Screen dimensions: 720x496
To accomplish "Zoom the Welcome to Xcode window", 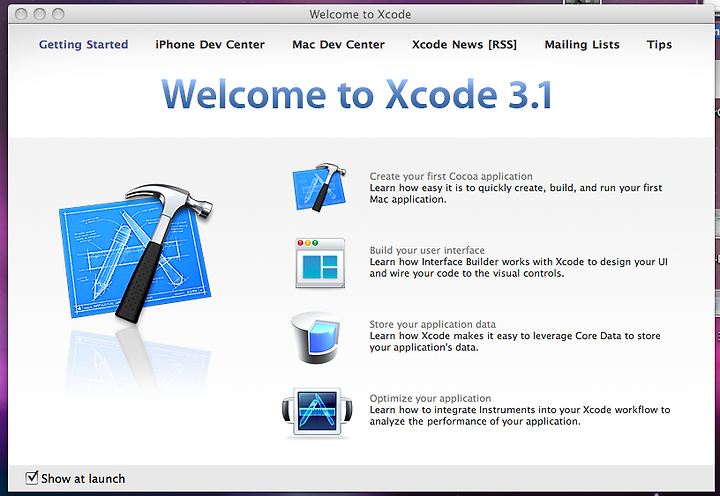I will tap(58, 14).
